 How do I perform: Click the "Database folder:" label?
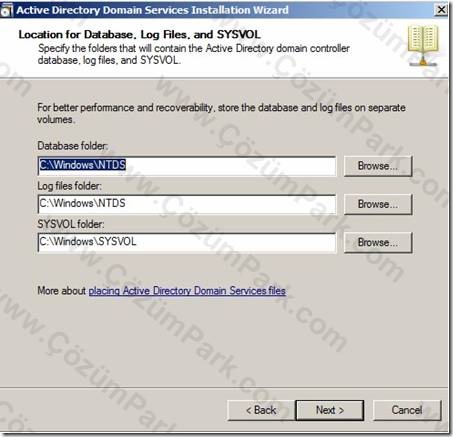click(x=73, y=146)
